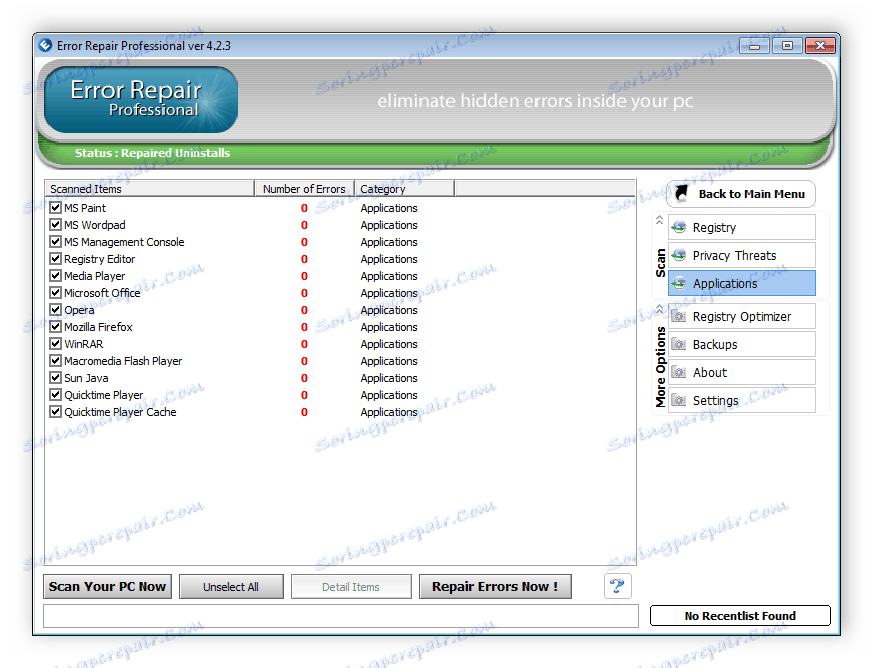Toggle the Macromedia Flash Player checkbox
Screen dimensions: 873x668
tap(55, 360)
